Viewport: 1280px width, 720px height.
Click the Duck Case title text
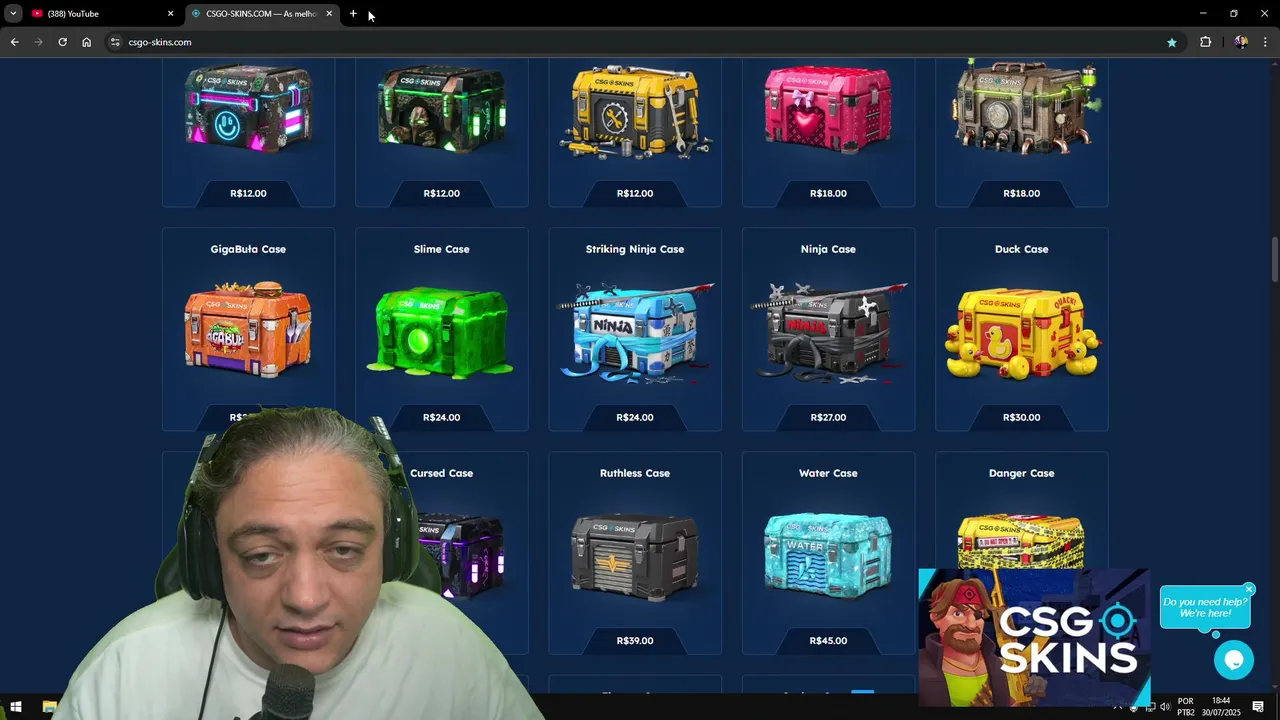coord(1021,249)
